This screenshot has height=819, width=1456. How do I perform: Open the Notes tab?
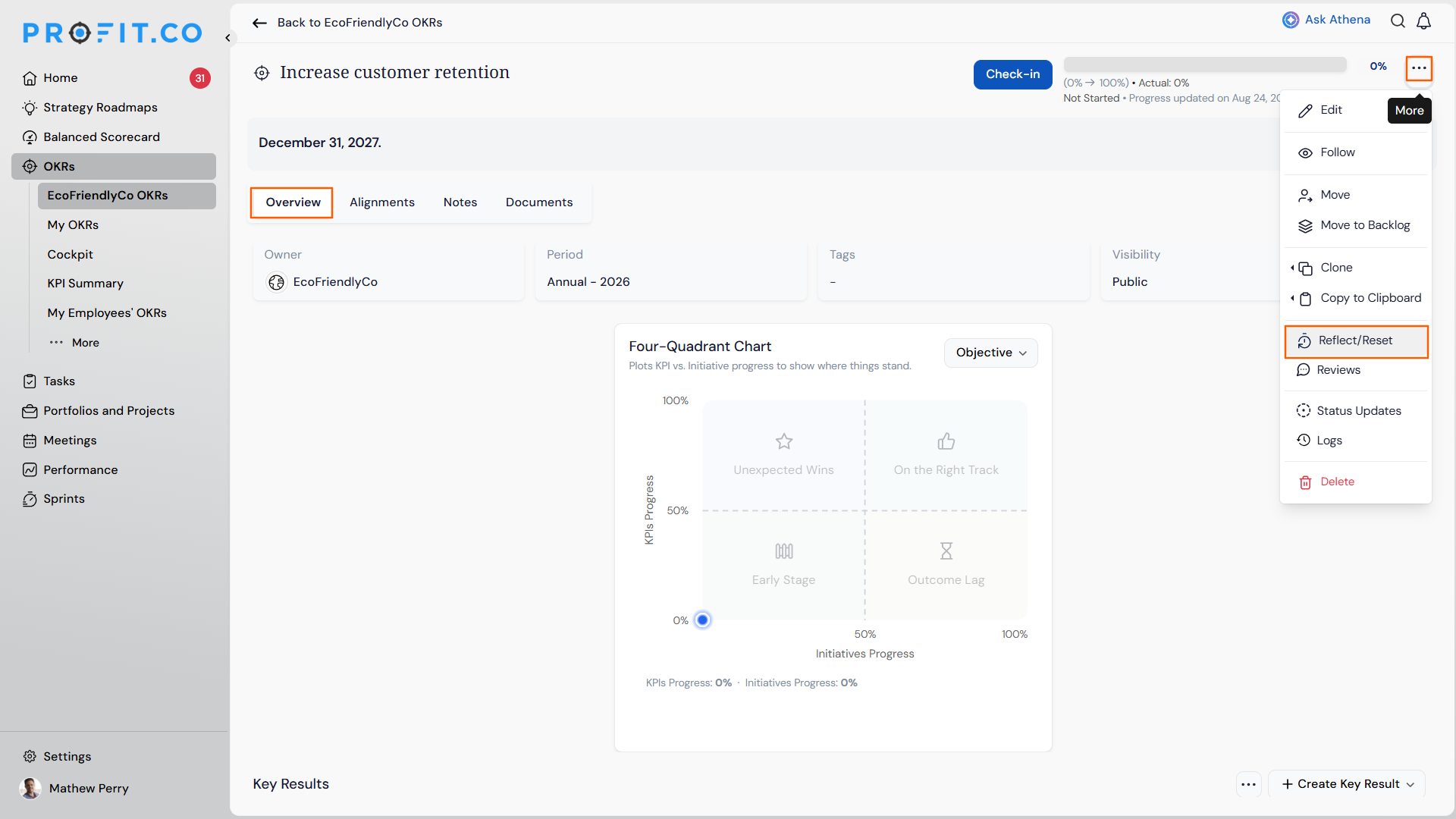tap(460, 202)
